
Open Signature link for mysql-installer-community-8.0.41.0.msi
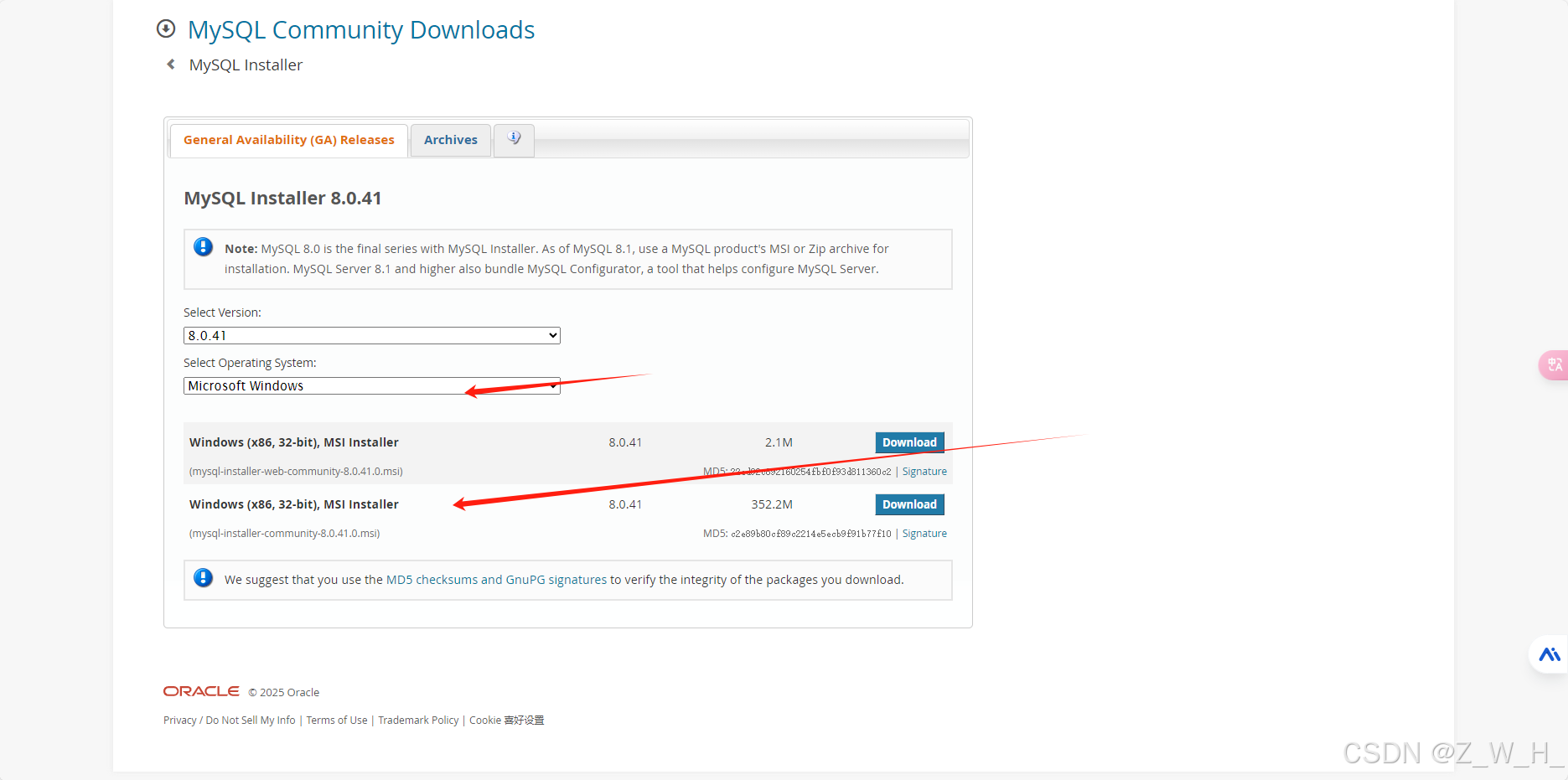[924, 534]
